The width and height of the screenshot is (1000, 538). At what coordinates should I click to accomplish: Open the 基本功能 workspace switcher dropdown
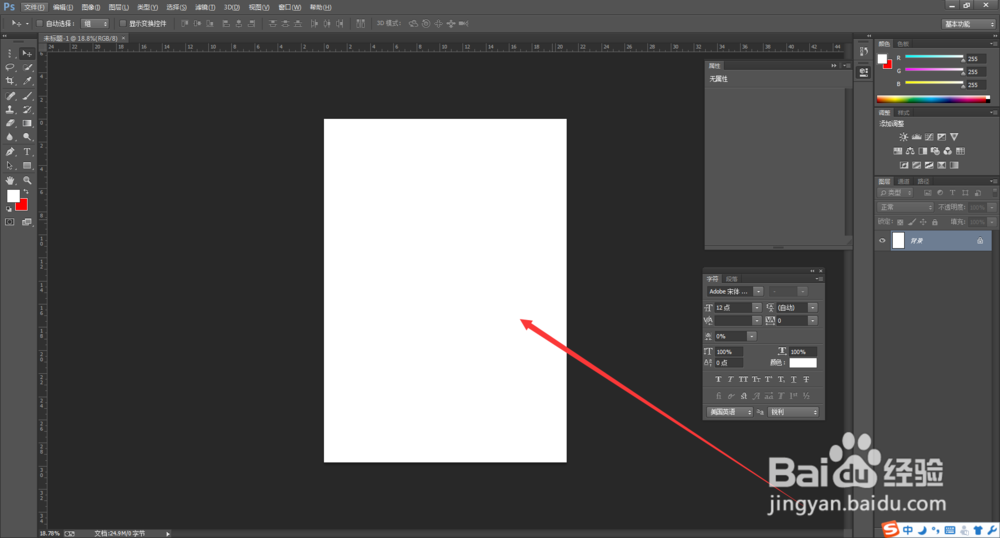pyautogui.click(x=968, y=24)
